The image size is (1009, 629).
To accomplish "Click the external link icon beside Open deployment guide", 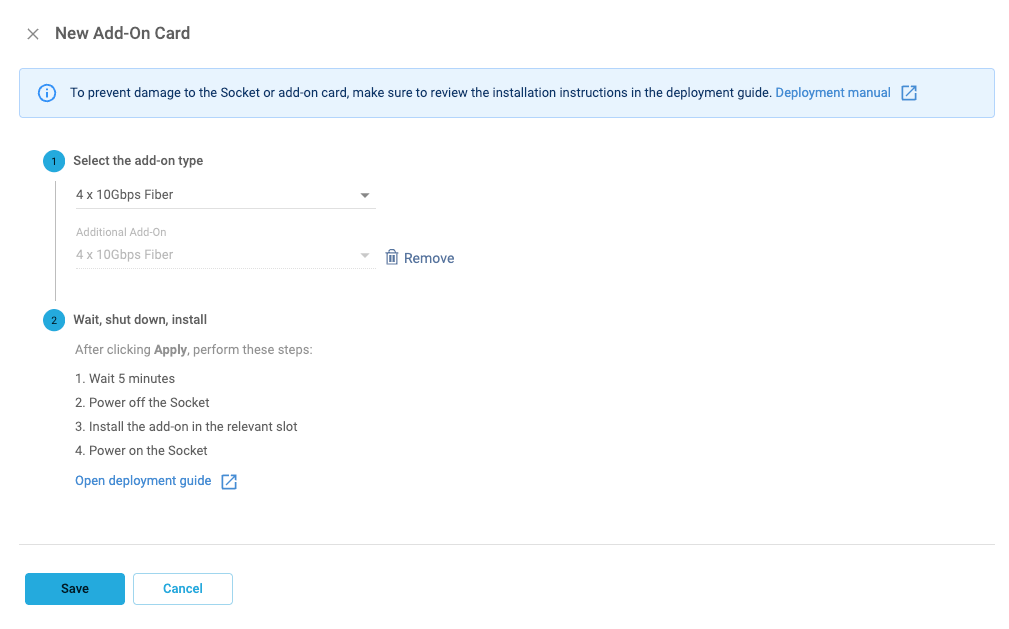I will pos(228,481).
